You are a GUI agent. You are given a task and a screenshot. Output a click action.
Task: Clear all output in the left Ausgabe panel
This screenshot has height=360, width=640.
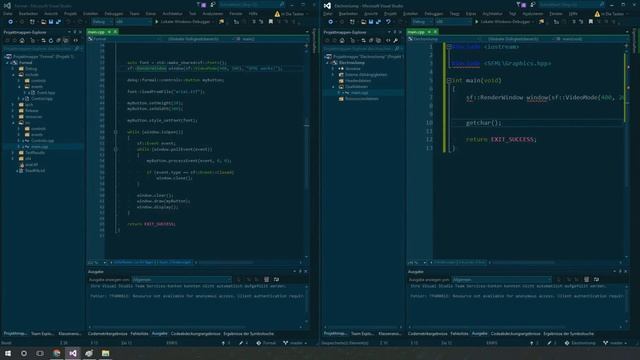click(x=267, y=280)
